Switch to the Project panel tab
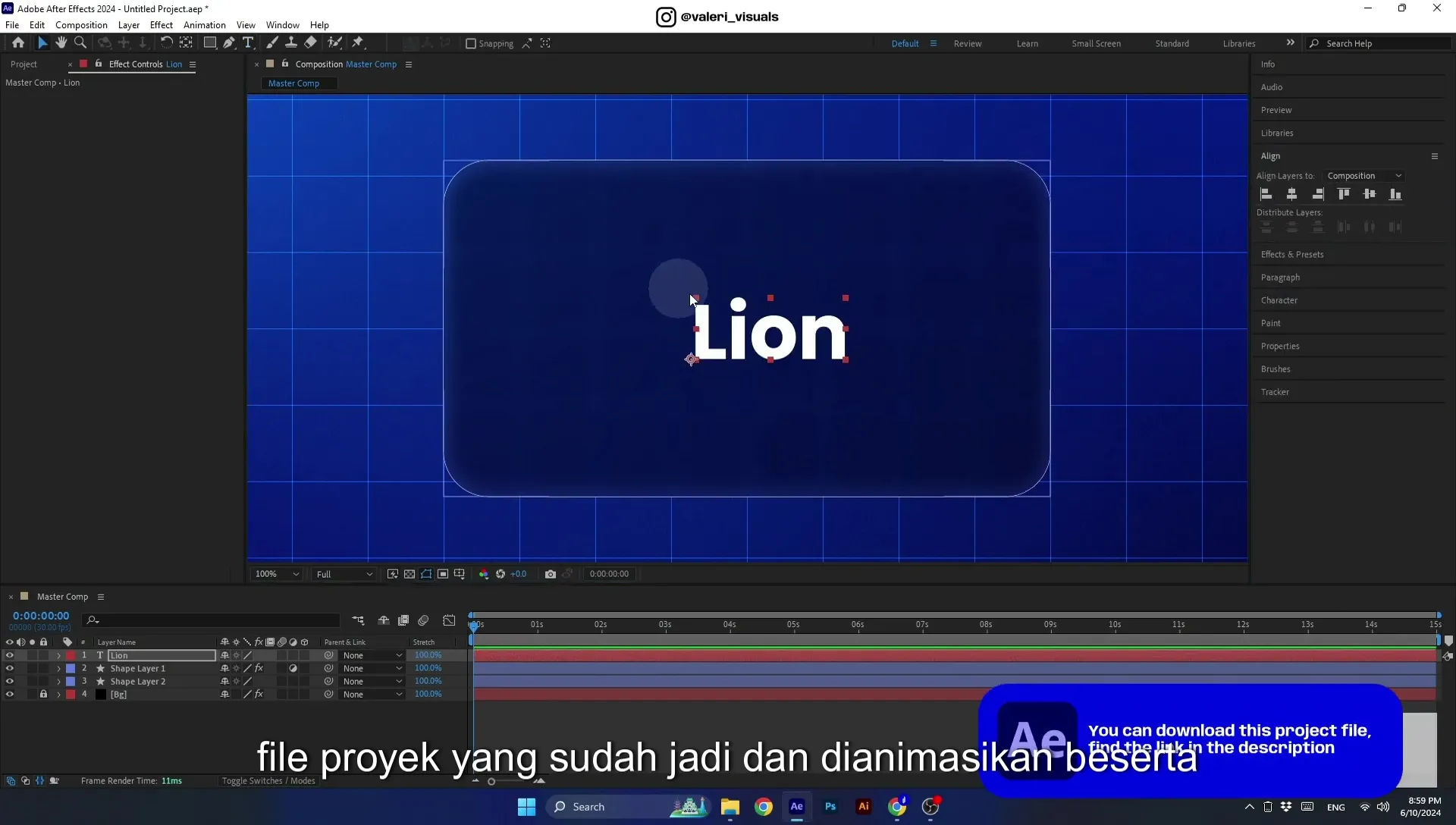 click(x=24, y=64)
